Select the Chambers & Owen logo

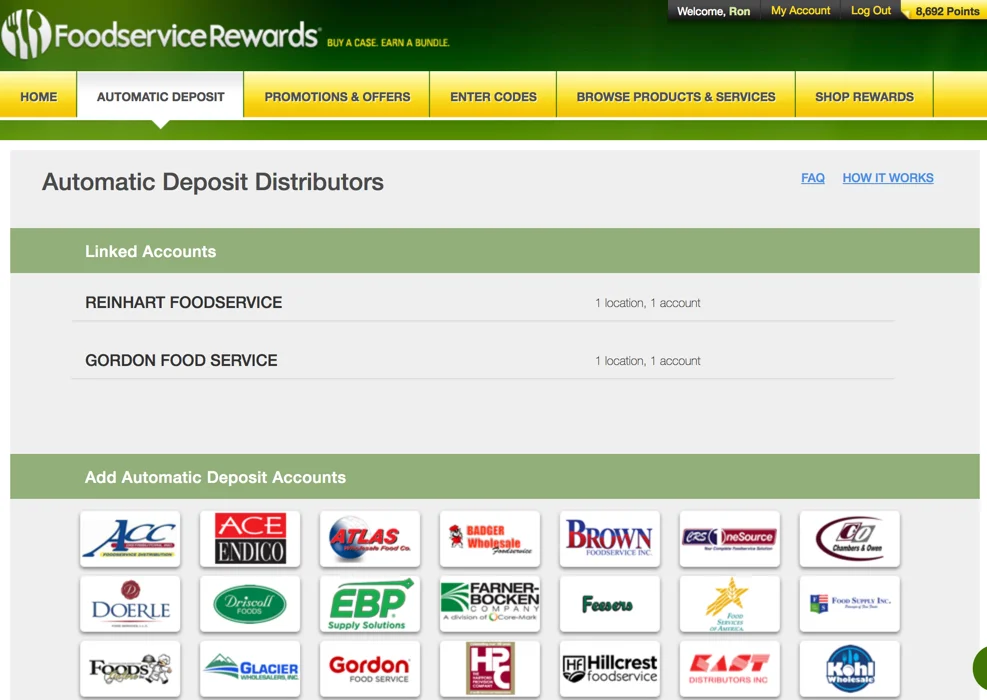click(x=850, y=539)
